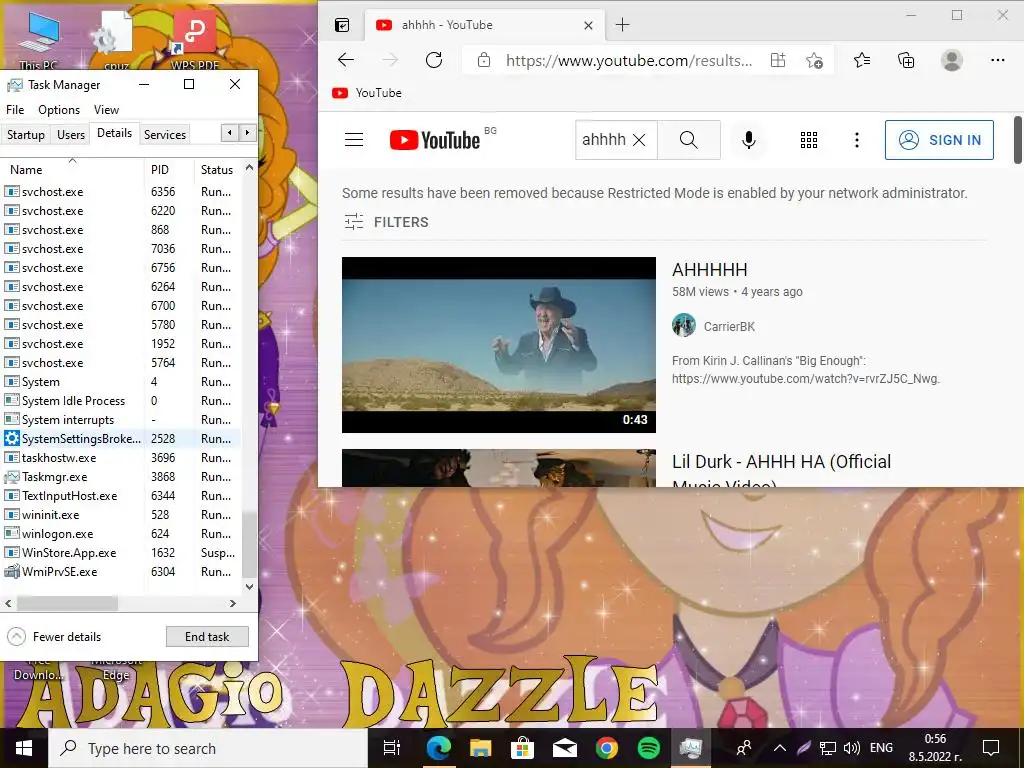Clear the ahhhh search query
1024x768 pixels.
(639, 140)
